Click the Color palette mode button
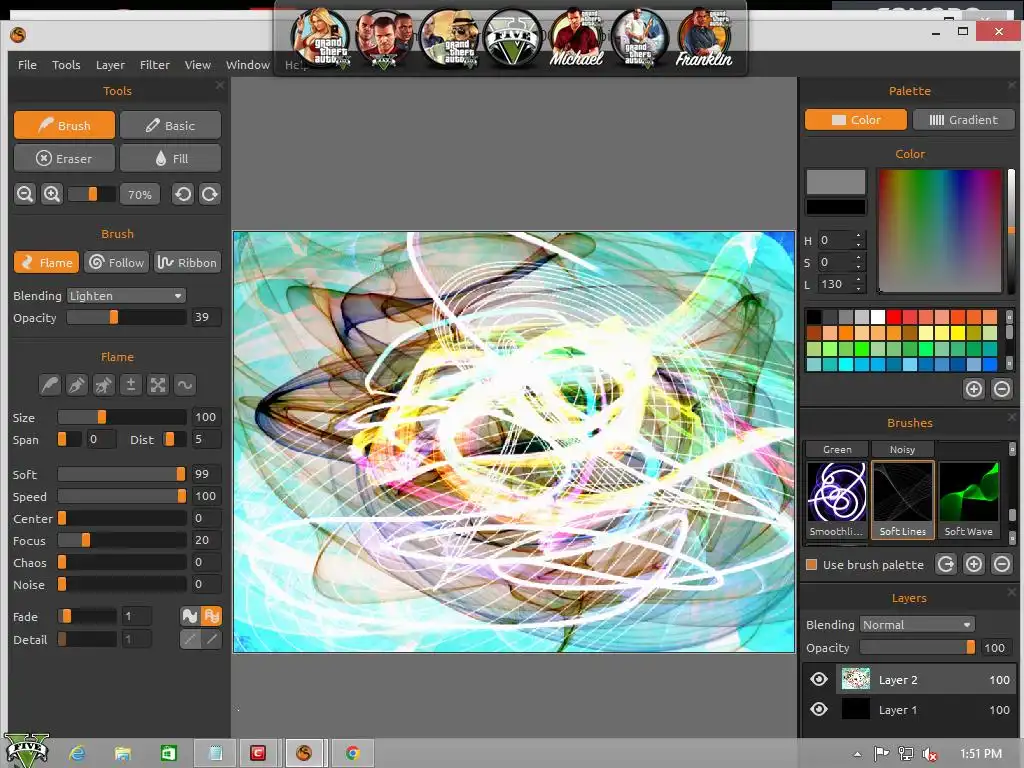This screenshot has width=1024, height=768. [856, 120]
